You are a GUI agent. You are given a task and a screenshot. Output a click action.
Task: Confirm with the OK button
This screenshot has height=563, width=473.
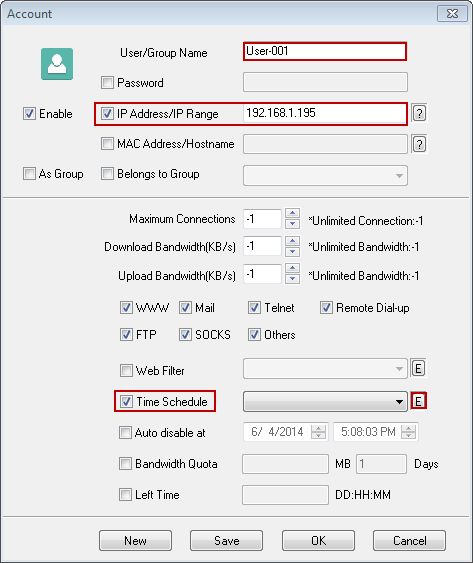pos(318,540)
